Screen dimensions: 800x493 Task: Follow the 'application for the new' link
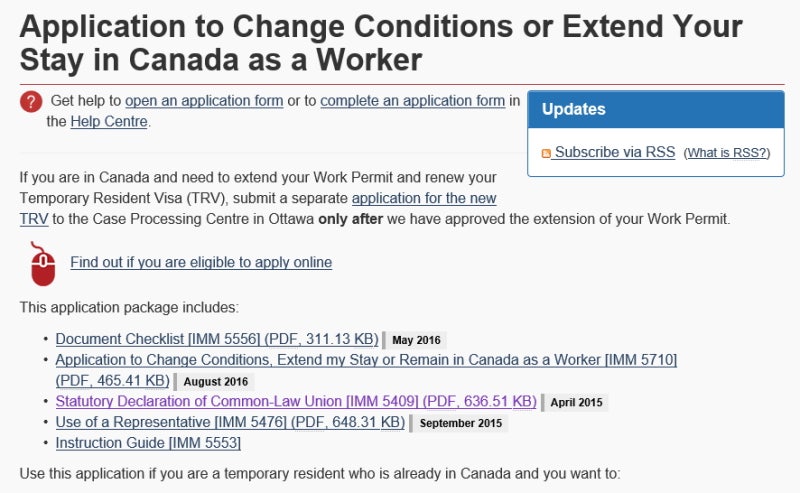coord(424,198)
